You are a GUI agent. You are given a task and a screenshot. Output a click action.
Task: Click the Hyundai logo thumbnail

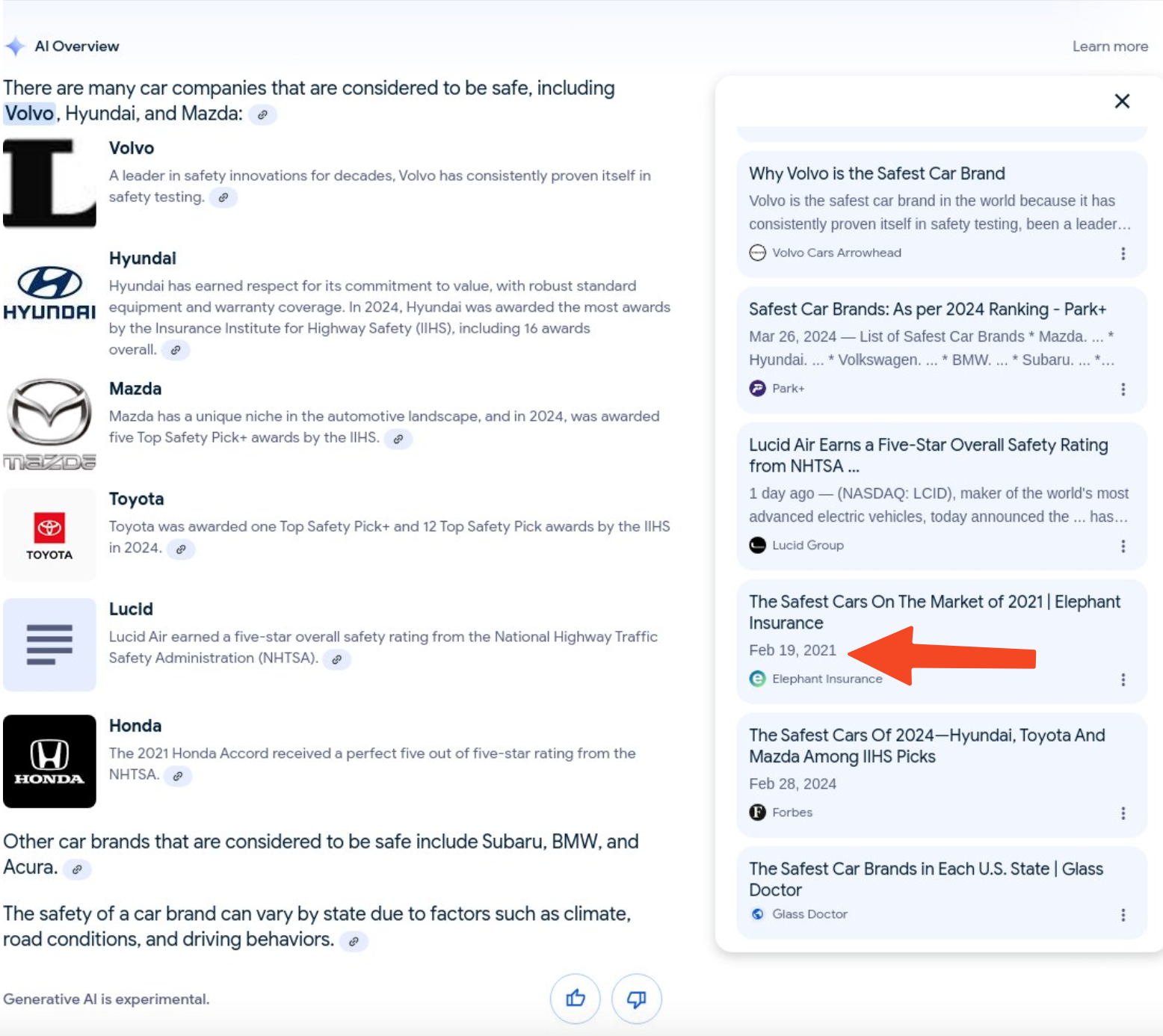click(x=49, y=293)
